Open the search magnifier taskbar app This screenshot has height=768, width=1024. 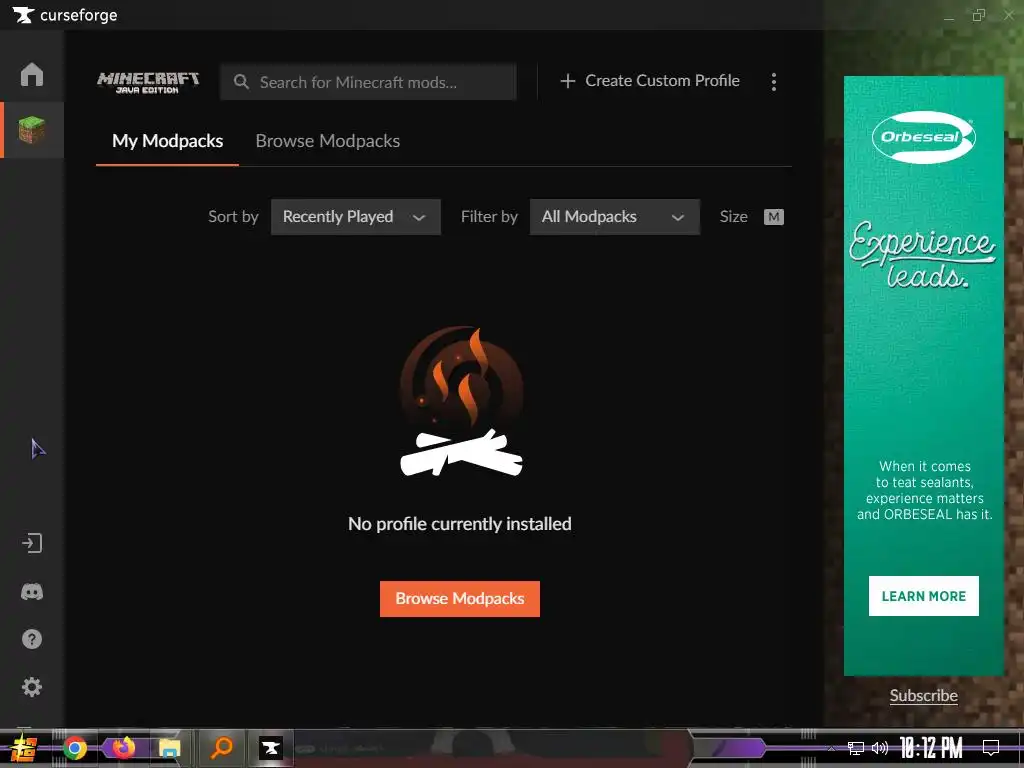click(x=221, y=748)
